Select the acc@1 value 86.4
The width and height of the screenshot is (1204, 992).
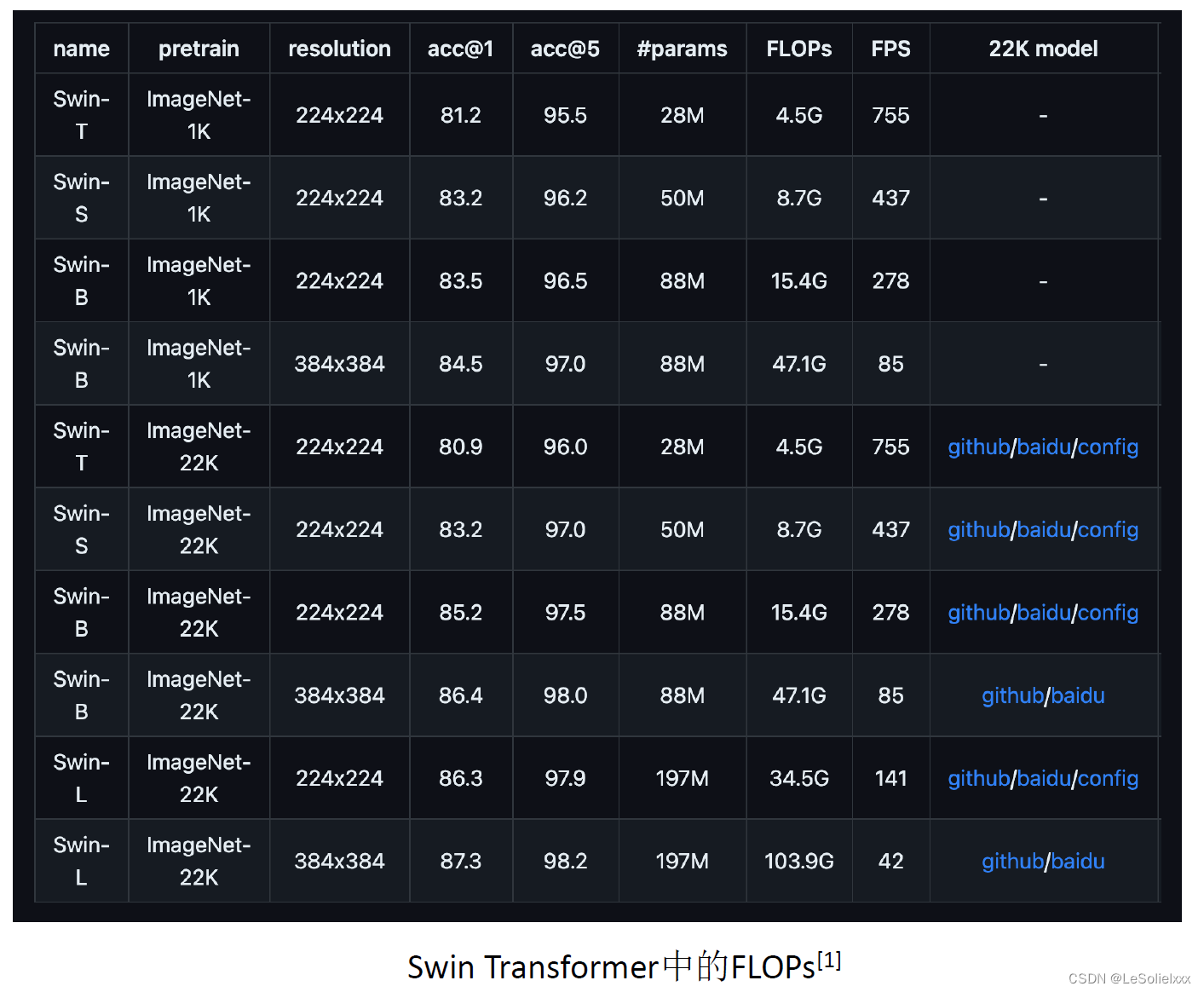tap(461, 695)
